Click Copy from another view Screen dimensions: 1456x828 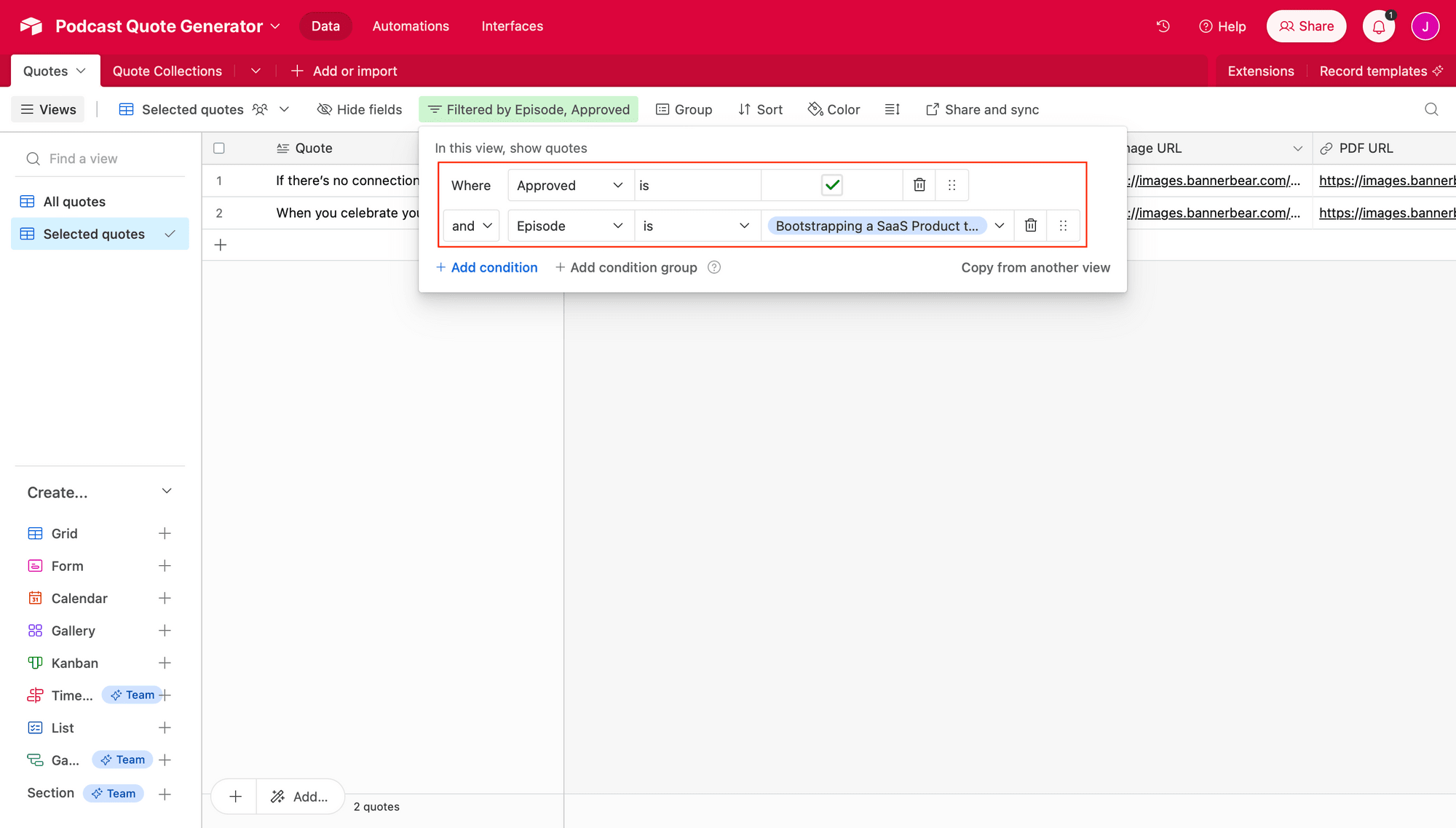coord(1035,267)
